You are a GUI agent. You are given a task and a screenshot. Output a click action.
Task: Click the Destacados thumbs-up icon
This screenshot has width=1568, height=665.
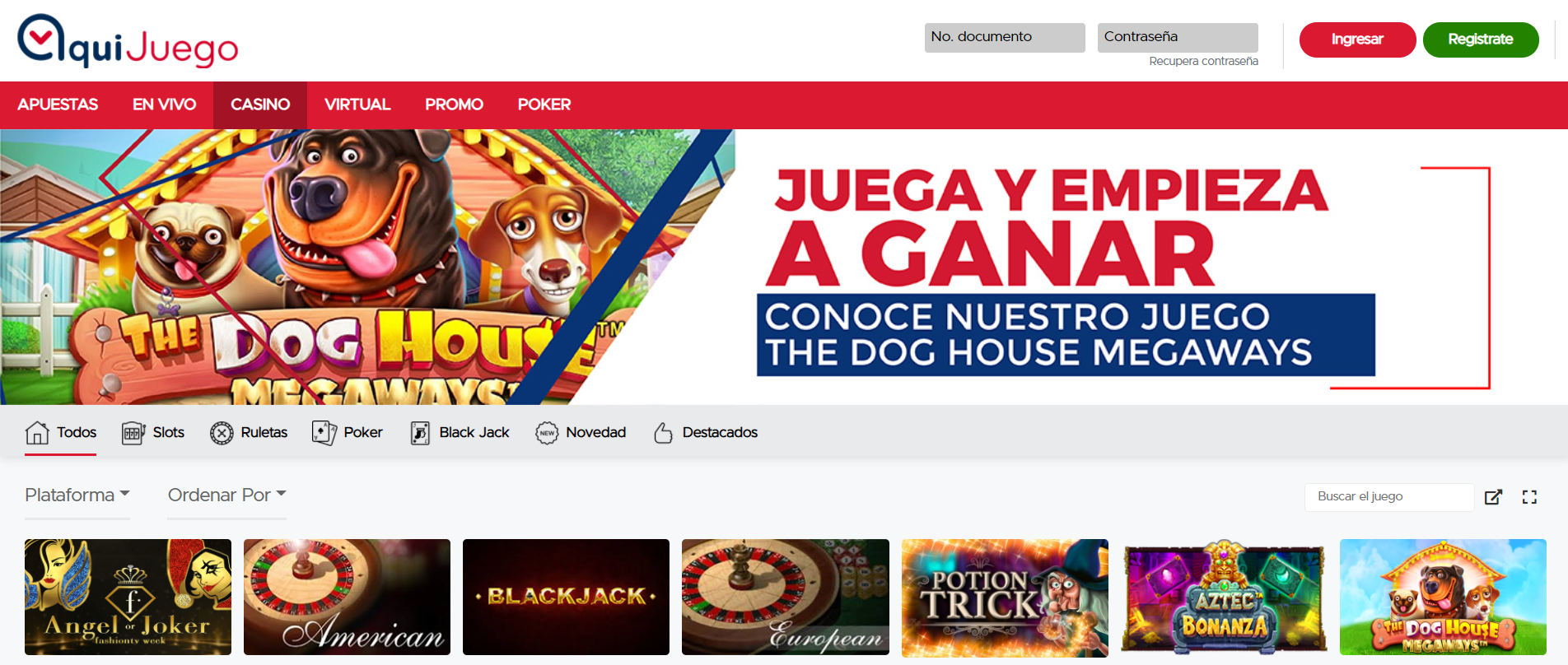[663, 433]
